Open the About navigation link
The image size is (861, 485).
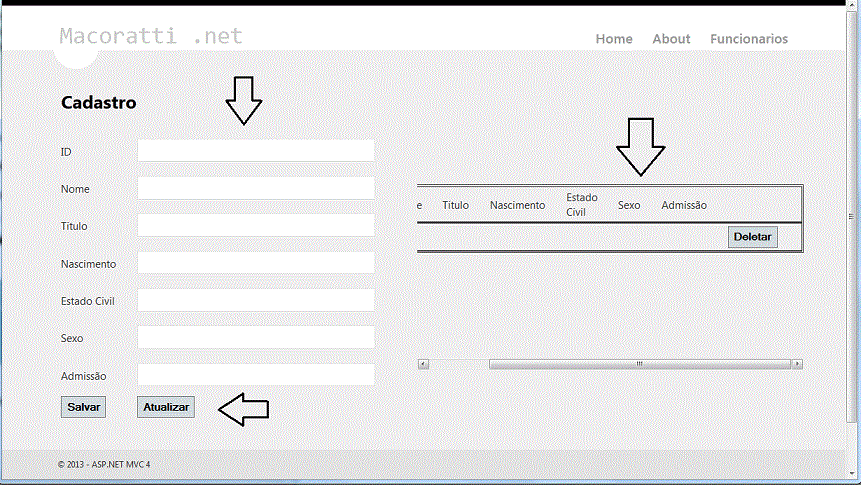671,39
